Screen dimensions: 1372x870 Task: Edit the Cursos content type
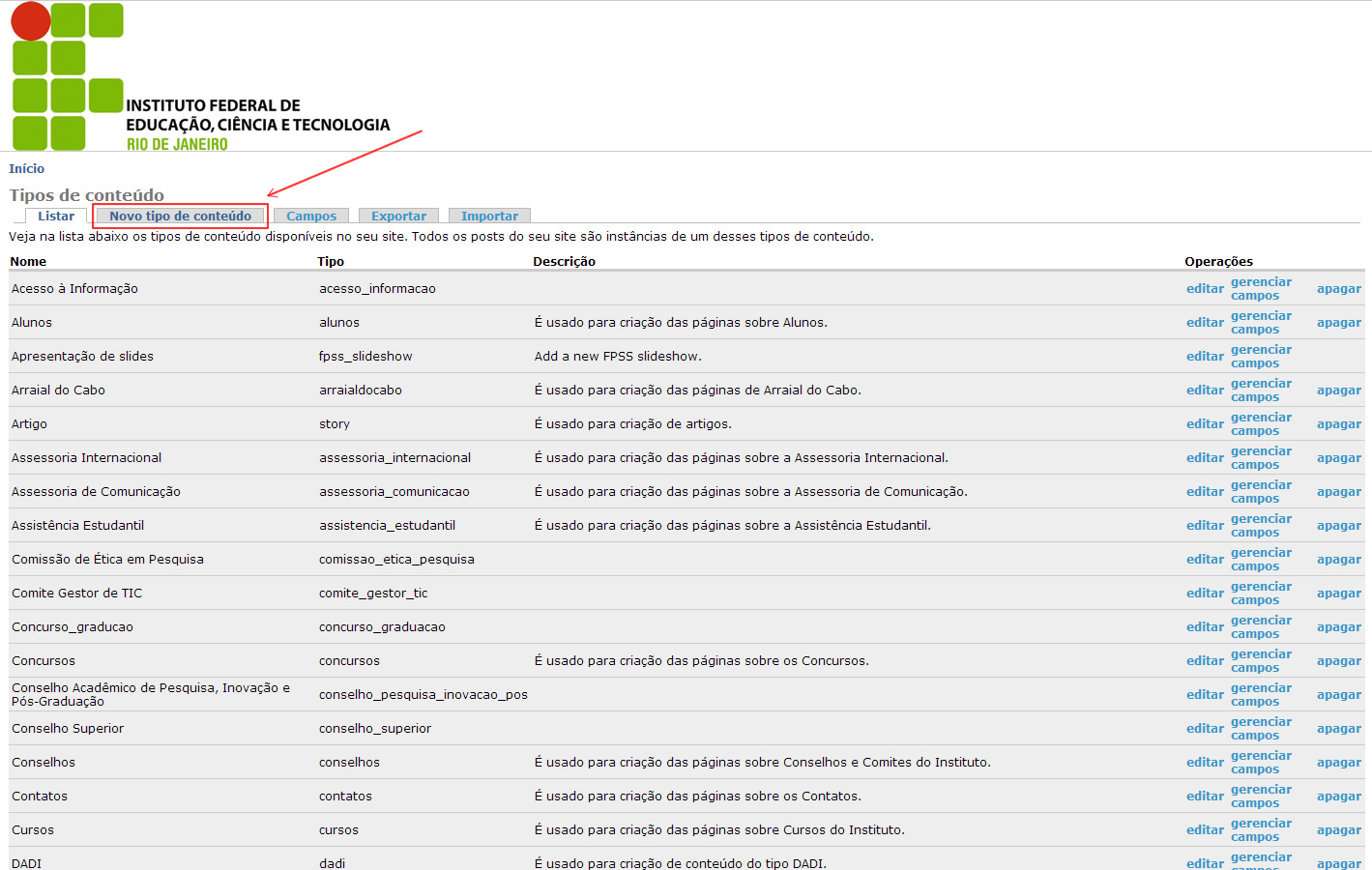point(1205,830)
